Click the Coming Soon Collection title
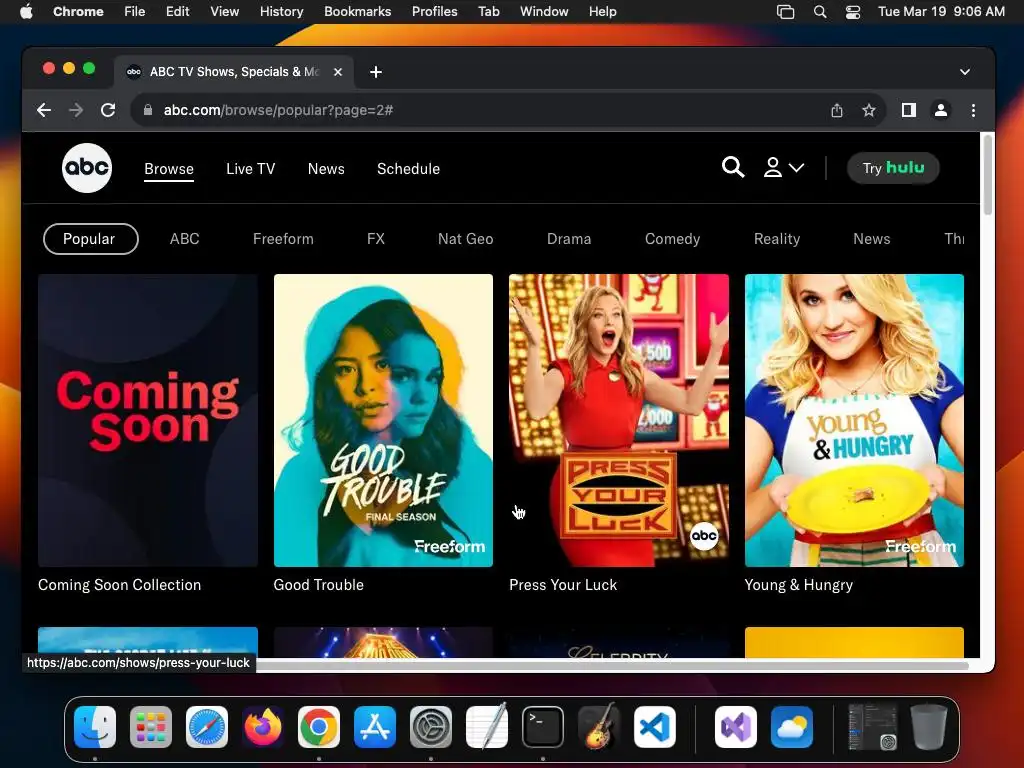 click(x=120, y=585)
